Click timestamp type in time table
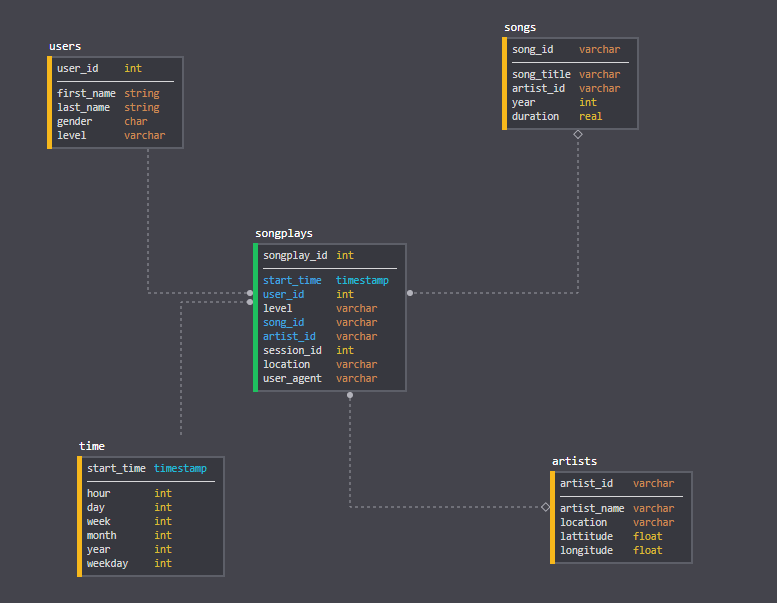 [180, 469]
